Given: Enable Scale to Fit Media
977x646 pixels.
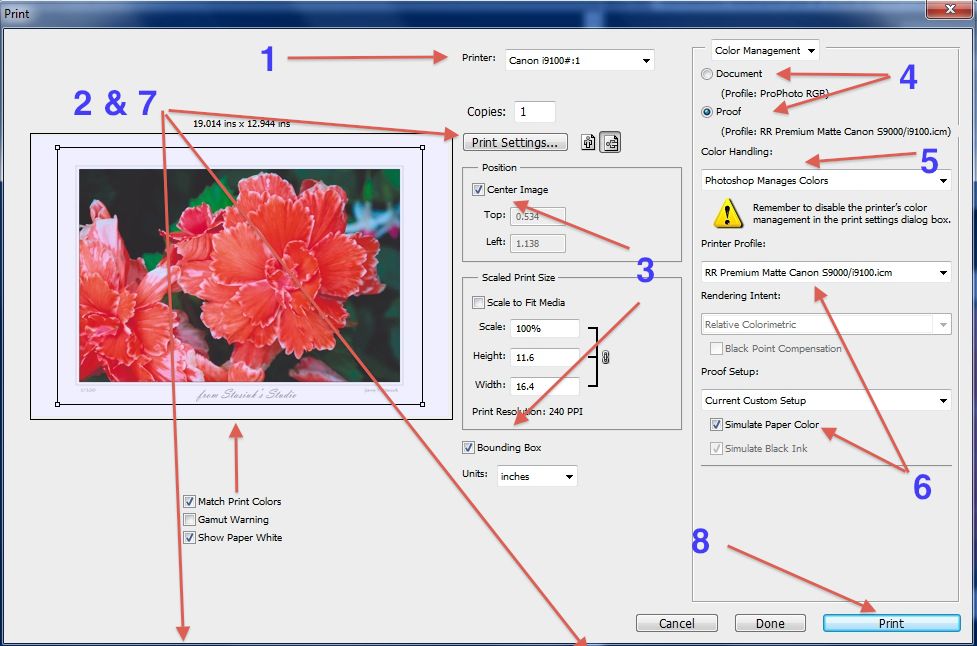Looking at the screenshot, I should (x=479, y=303).
